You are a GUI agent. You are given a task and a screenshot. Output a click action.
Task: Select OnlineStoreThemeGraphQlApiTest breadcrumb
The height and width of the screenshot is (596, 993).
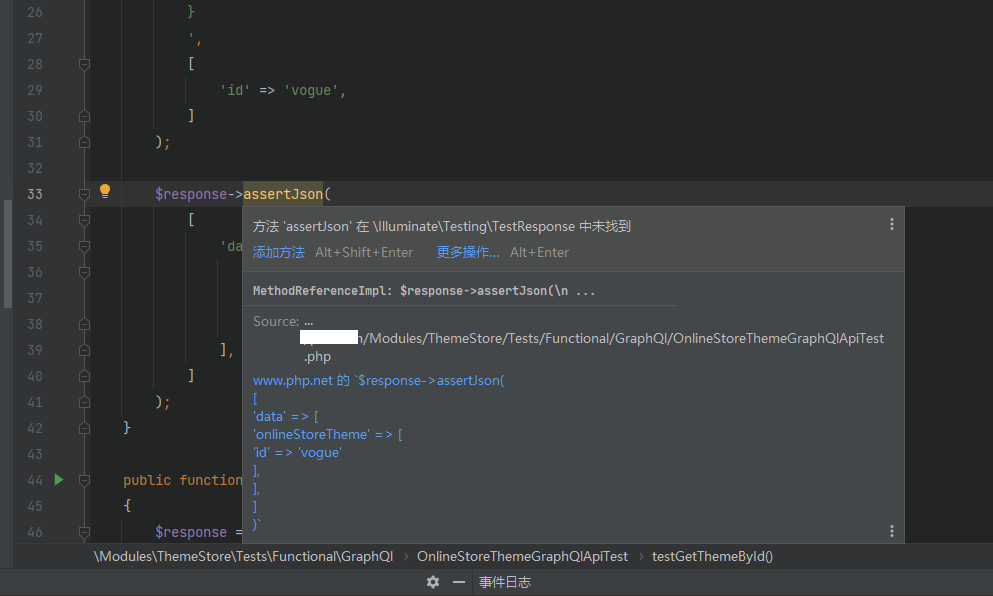522,556
